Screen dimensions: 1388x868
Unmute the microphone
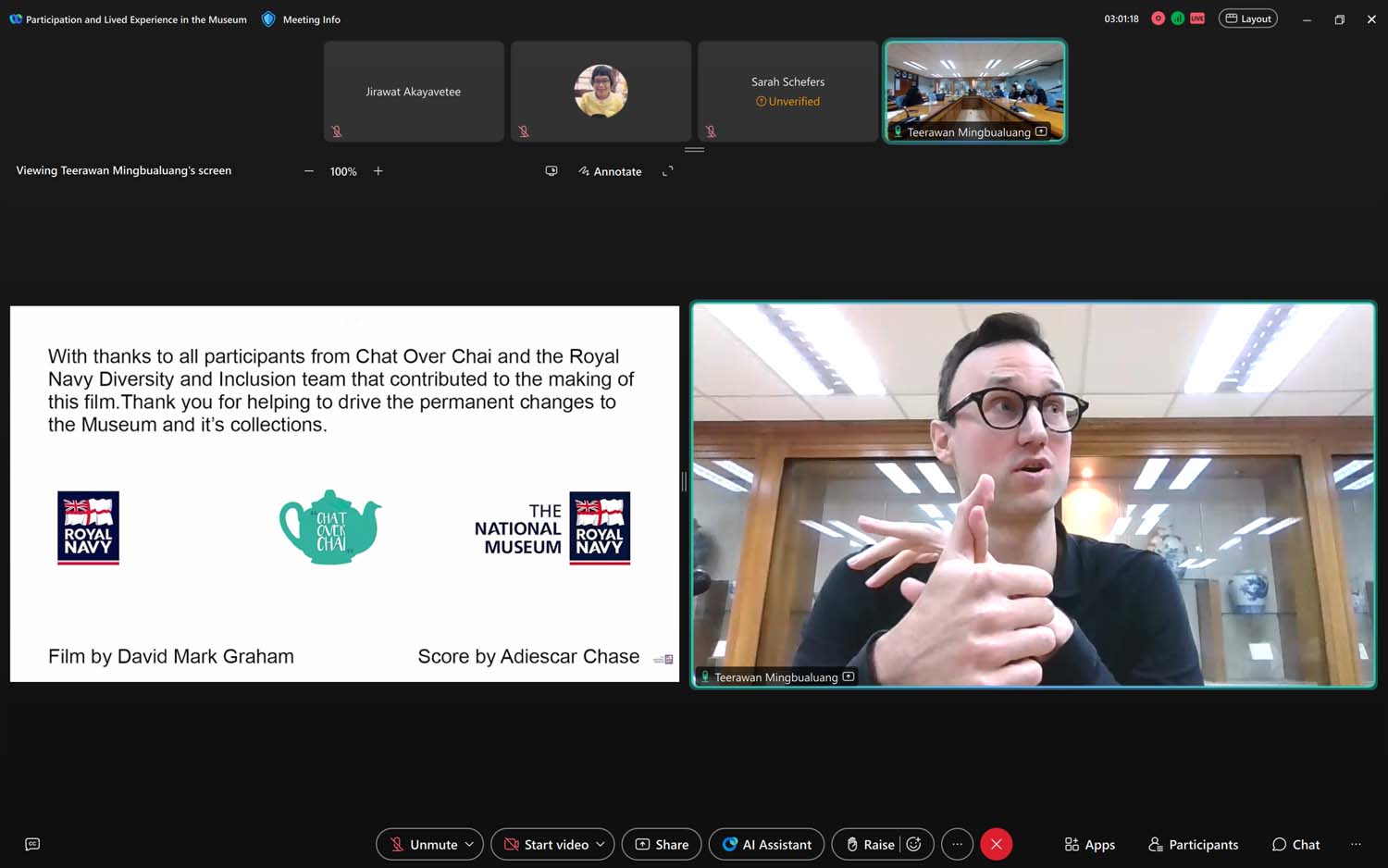click(x=423, y=844)
